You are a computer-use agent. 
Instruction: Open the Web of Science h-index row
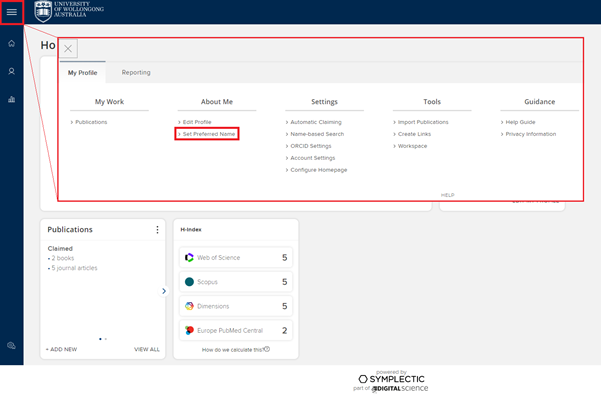coord(236,257)
